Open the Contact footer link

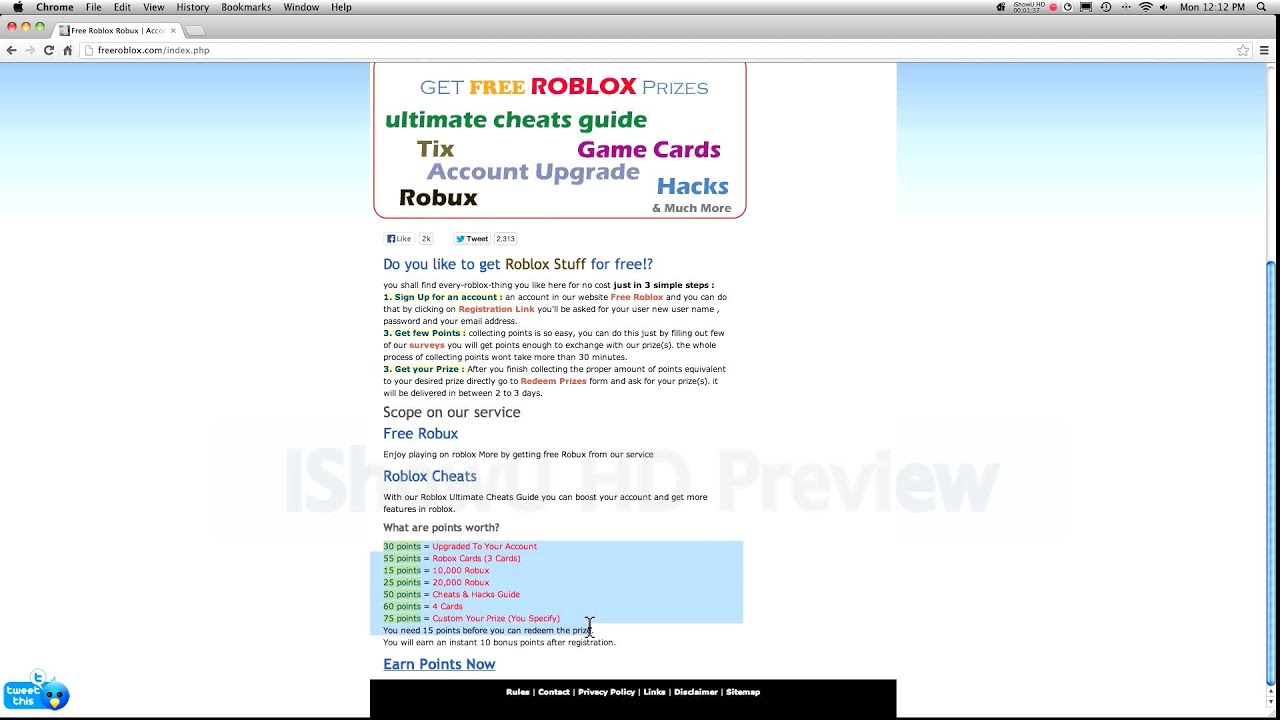pyautogui.click(x=553, y=692)
